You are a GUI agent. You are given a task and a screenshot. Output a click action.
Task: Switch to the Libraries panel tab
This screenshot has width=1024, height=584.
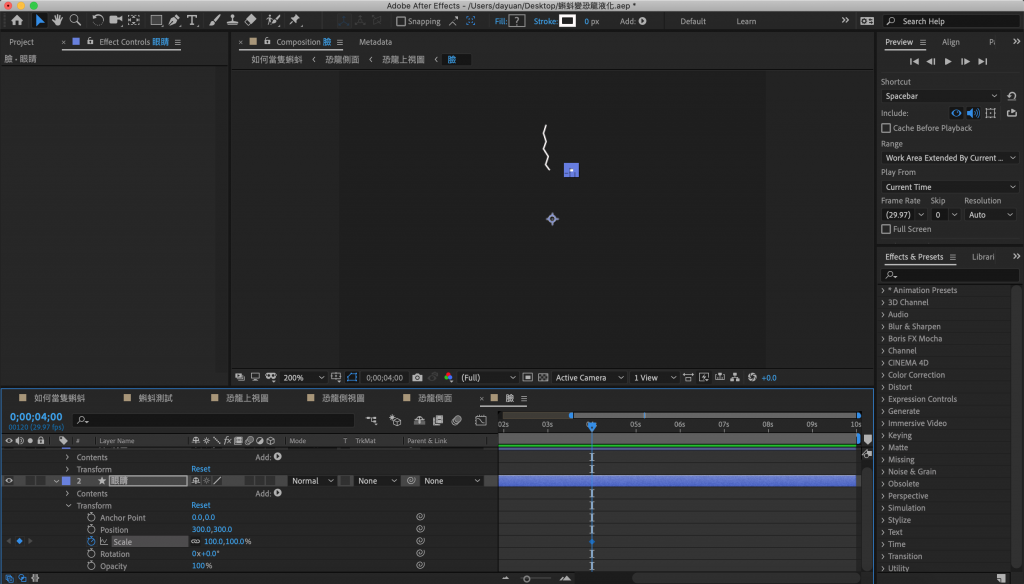983,257
